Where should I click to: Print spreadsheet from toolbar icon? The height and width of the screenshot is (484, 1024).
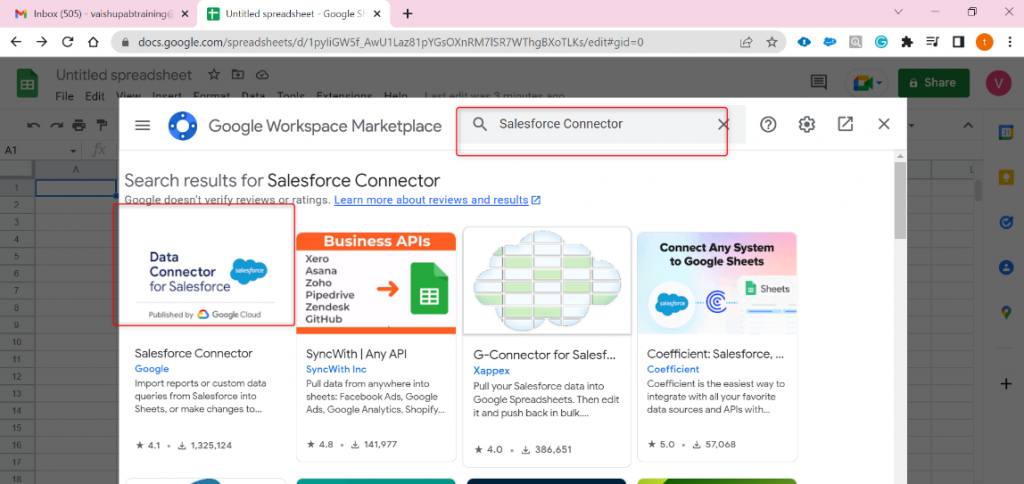click(x=79, y=125)
